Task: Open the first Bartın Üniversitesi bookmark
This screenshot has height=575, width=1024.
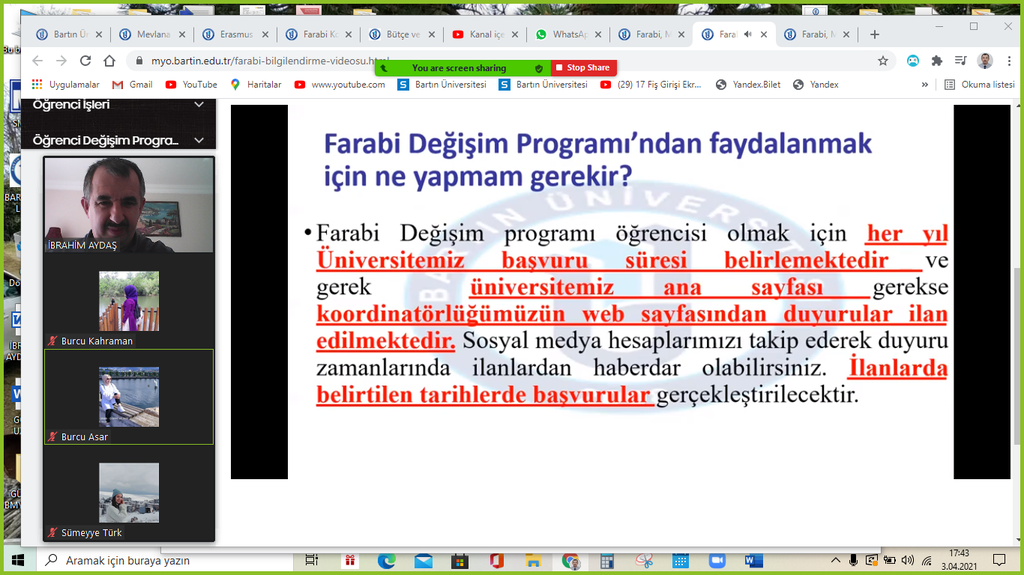Action: point(442,84)
